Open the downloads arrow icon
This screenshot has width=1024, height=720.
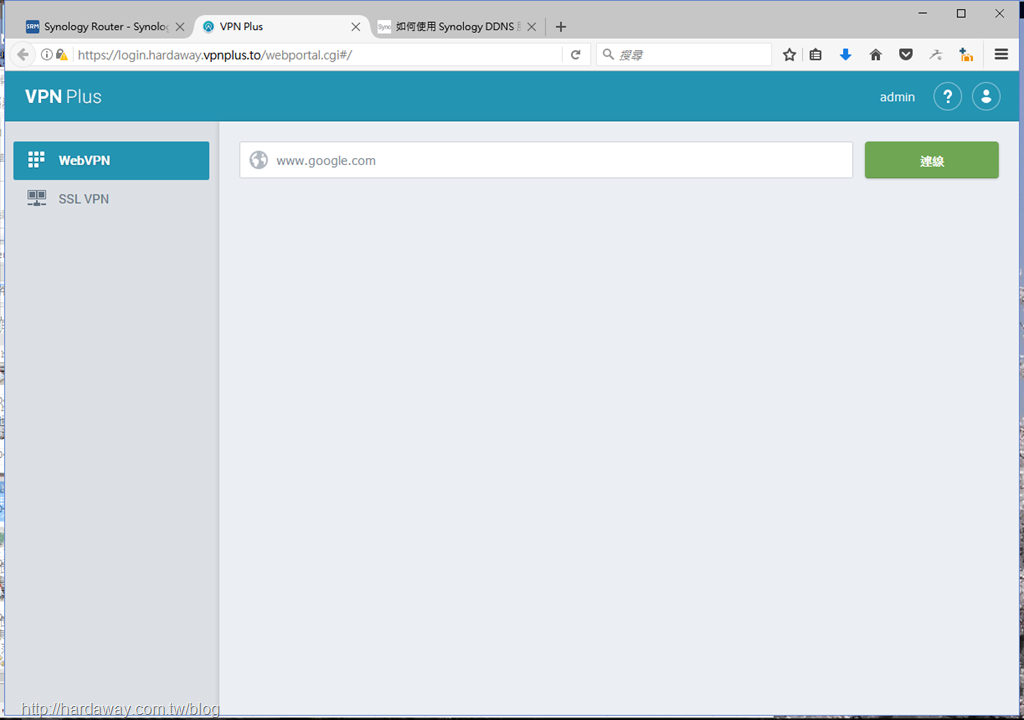(846, 55)
